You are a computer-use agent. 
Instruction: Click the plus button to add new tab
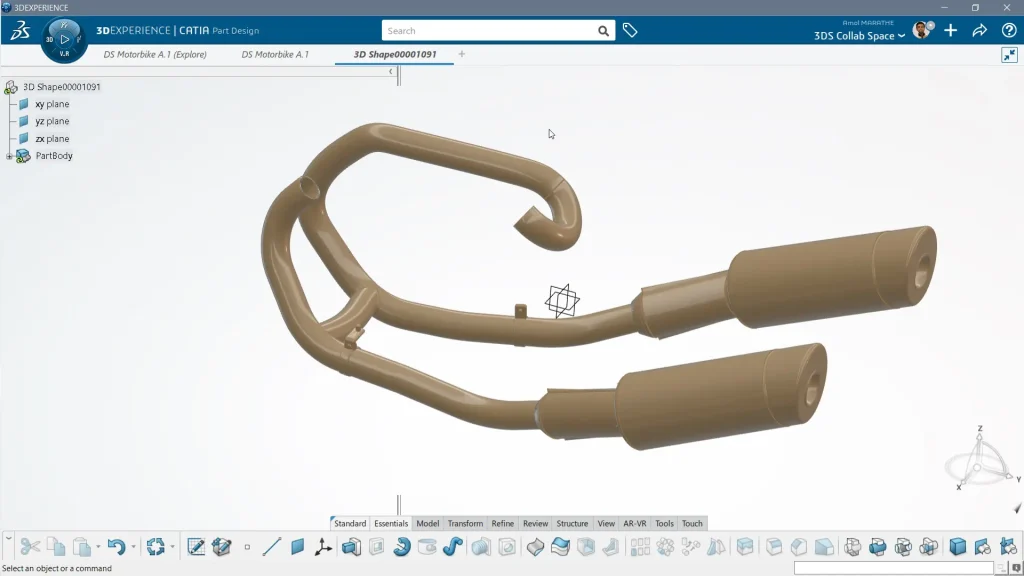click(462, 54)
